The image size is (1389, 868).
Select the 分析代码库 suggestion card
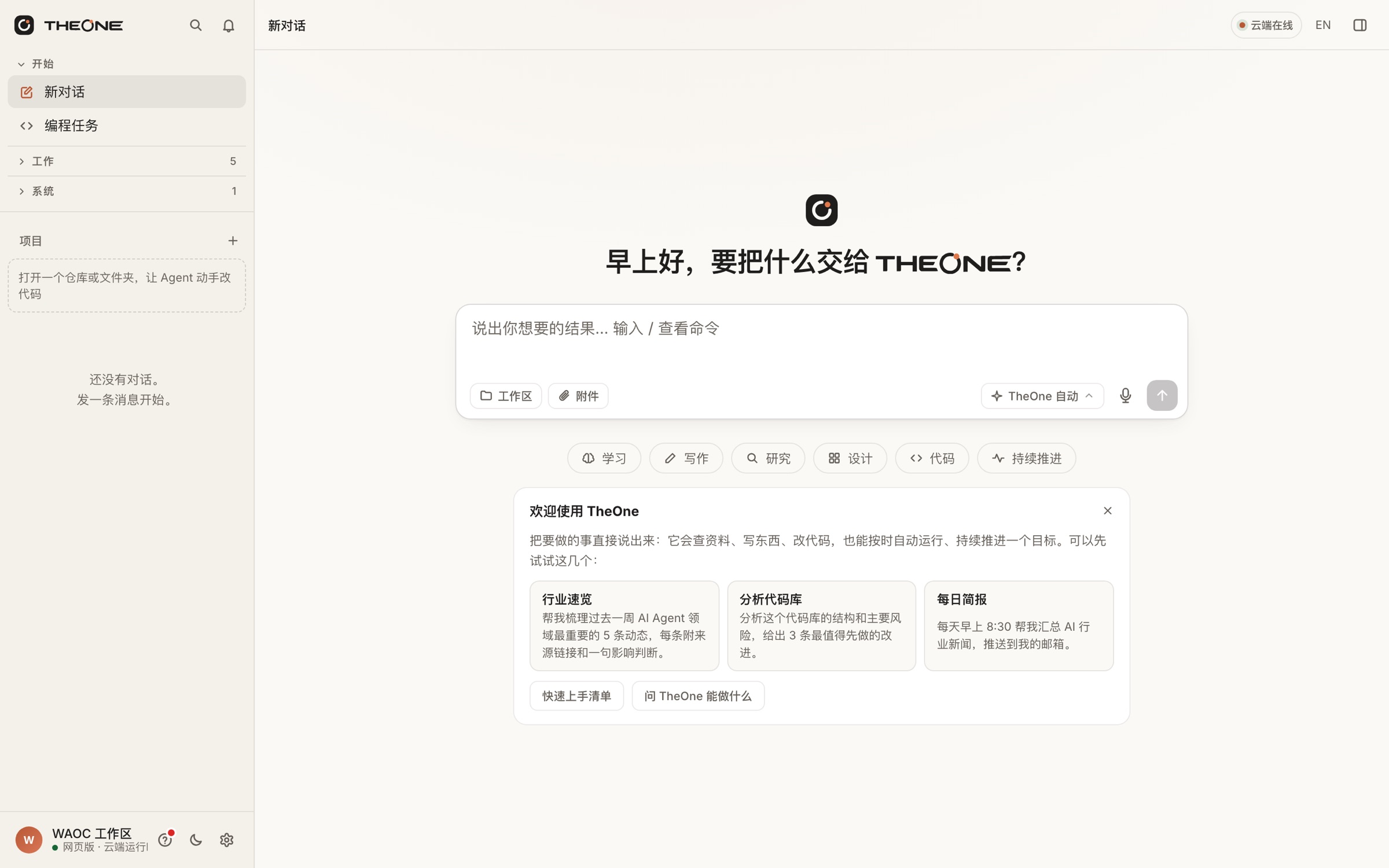click(x=821, y=626)
